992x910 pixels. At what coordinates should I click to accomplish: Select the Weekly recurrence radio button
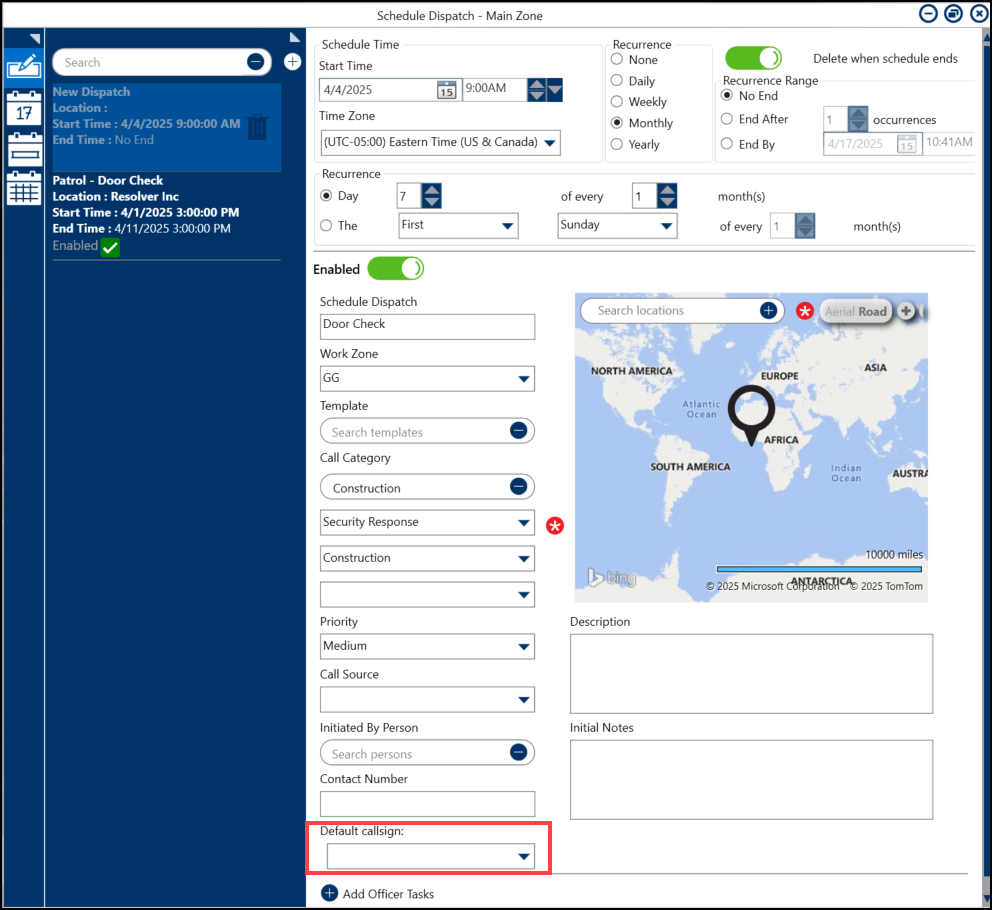617,102
